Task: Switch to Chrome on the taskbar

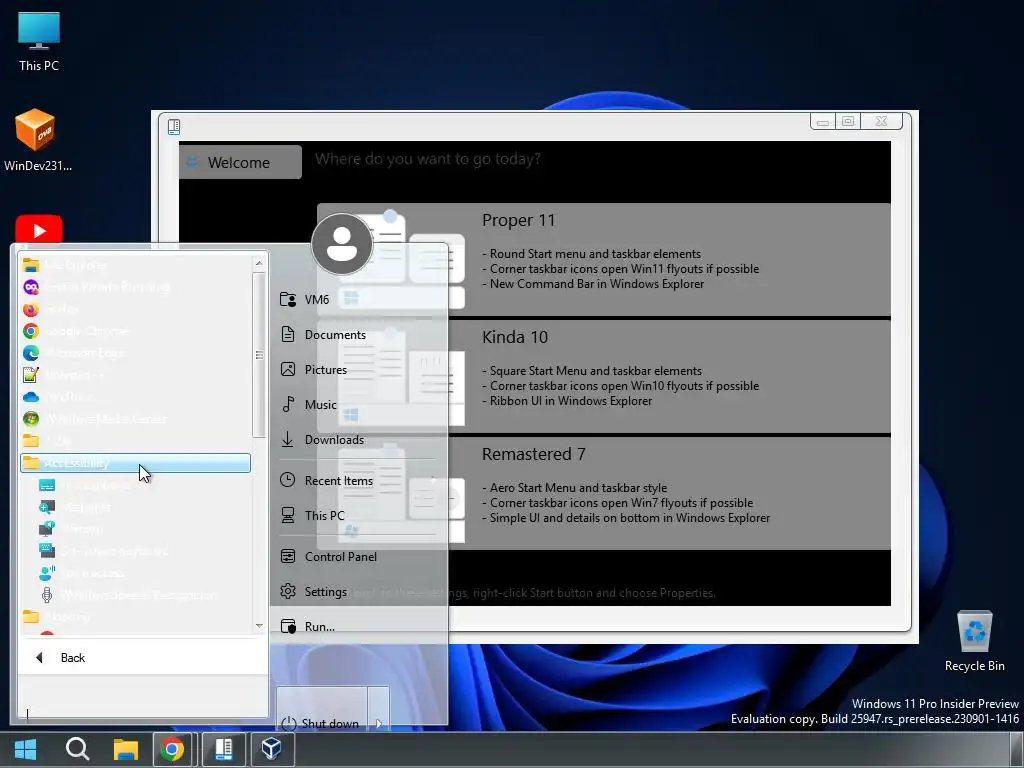Action: pos(172,749)
